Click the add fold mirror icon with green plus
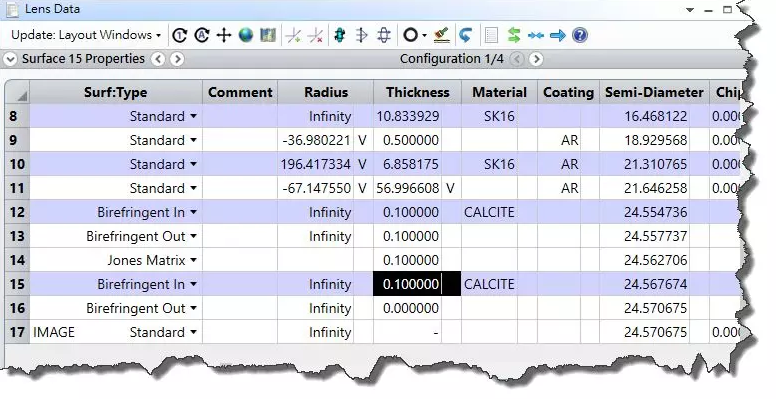Screen dimensions: 776x399 293,35
